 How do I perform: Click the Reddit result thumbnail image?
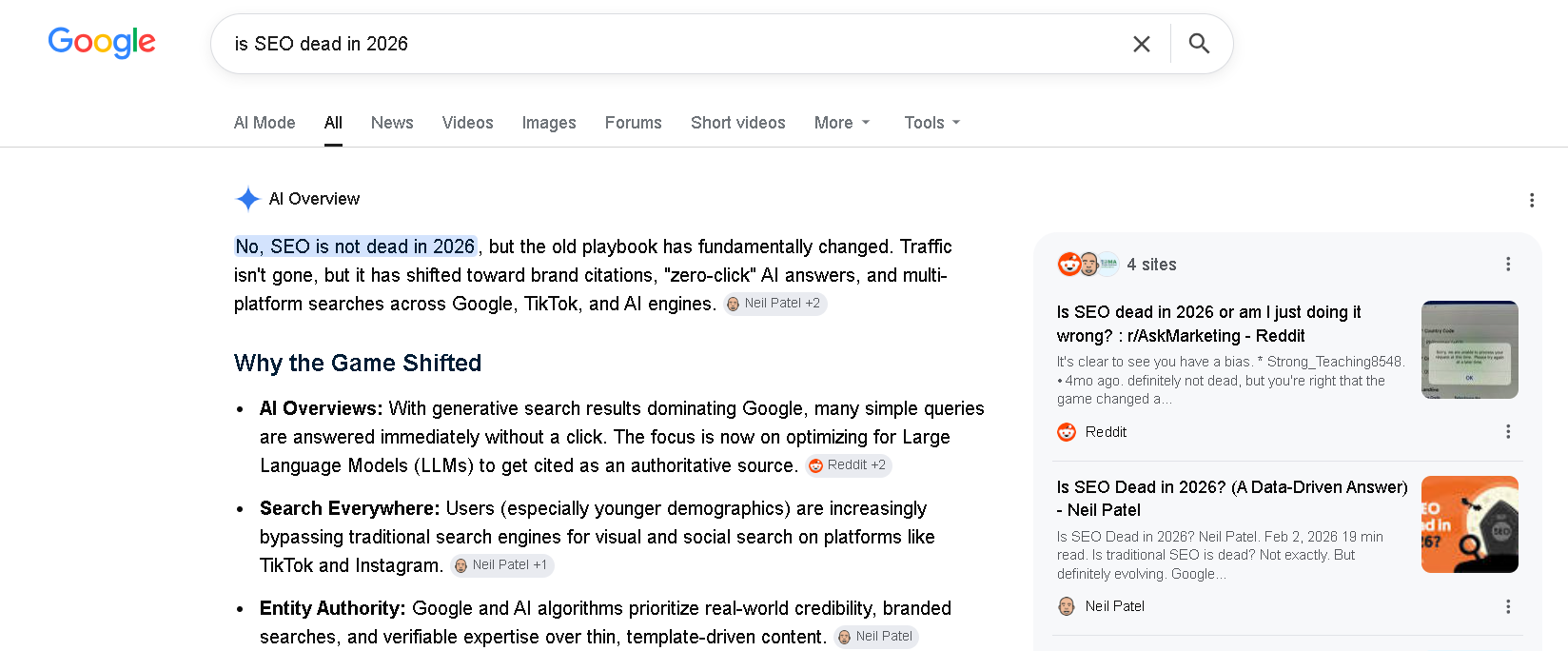[1470, 349]
